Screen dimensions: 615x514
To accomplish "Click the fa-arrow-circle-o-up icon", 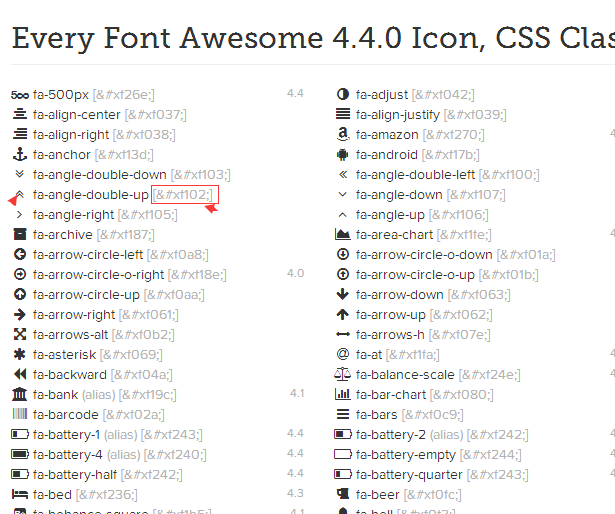I will point(343,274).
